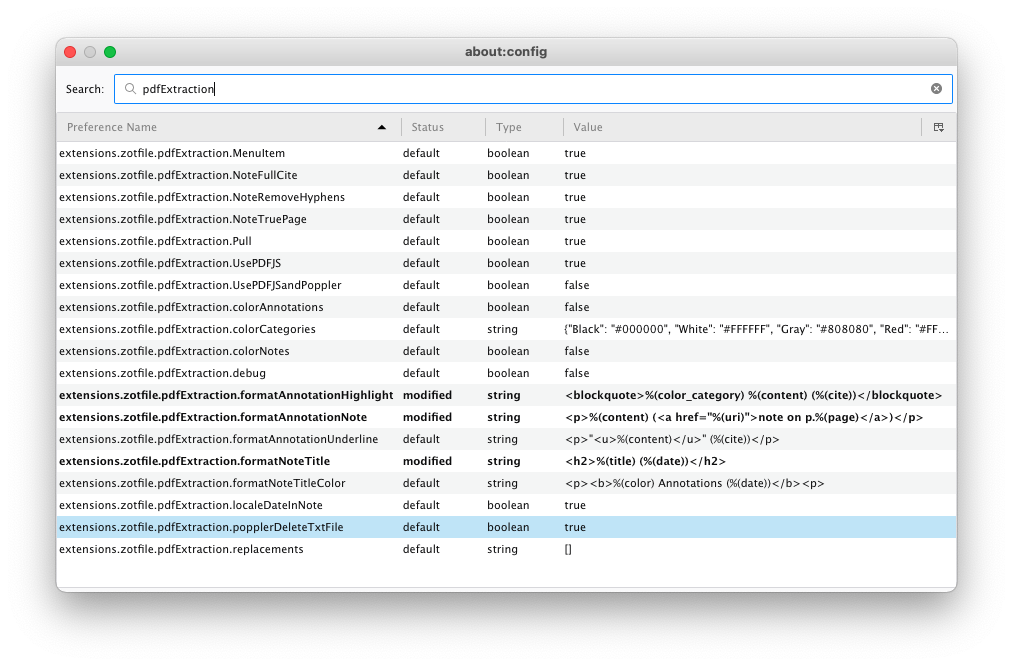Sort by the Status column header

(428, 127)
